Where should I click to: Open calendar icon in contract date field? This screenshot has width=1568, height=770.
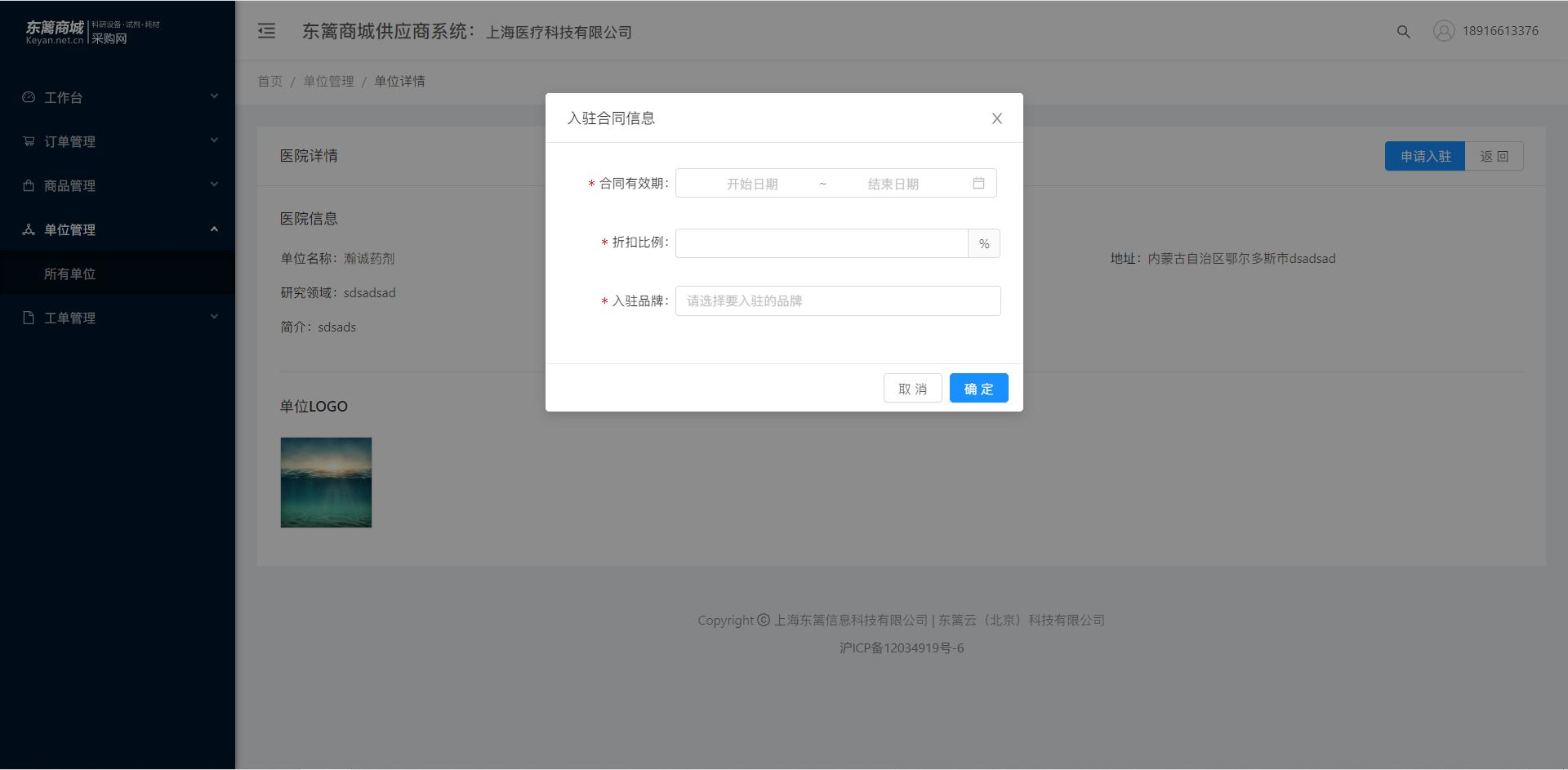coord(978,183)
